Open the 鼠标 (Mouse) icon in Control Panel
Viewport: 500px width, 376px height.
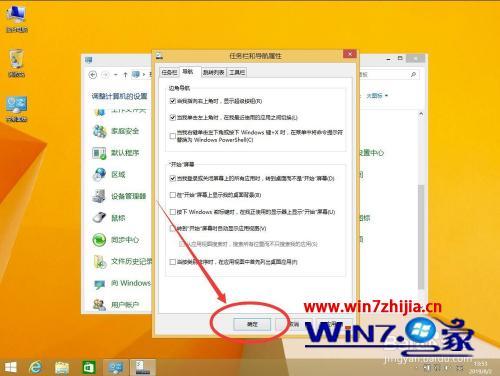click(99, 218)
